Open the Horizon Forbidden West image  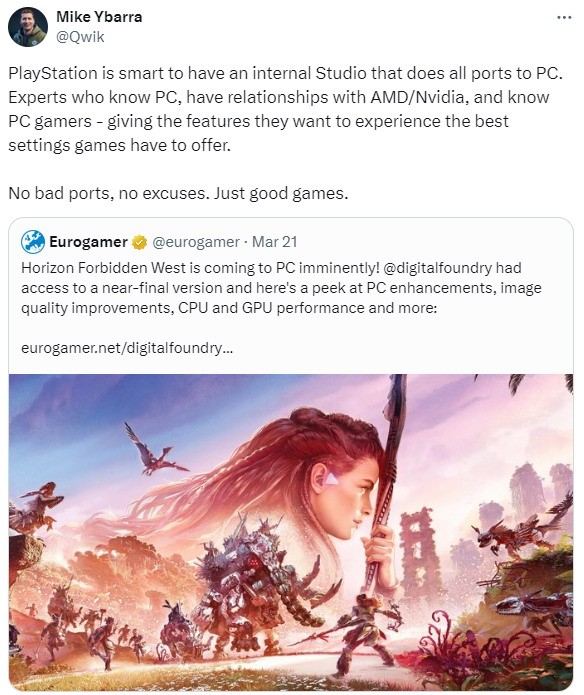click(x=291, y=531)
